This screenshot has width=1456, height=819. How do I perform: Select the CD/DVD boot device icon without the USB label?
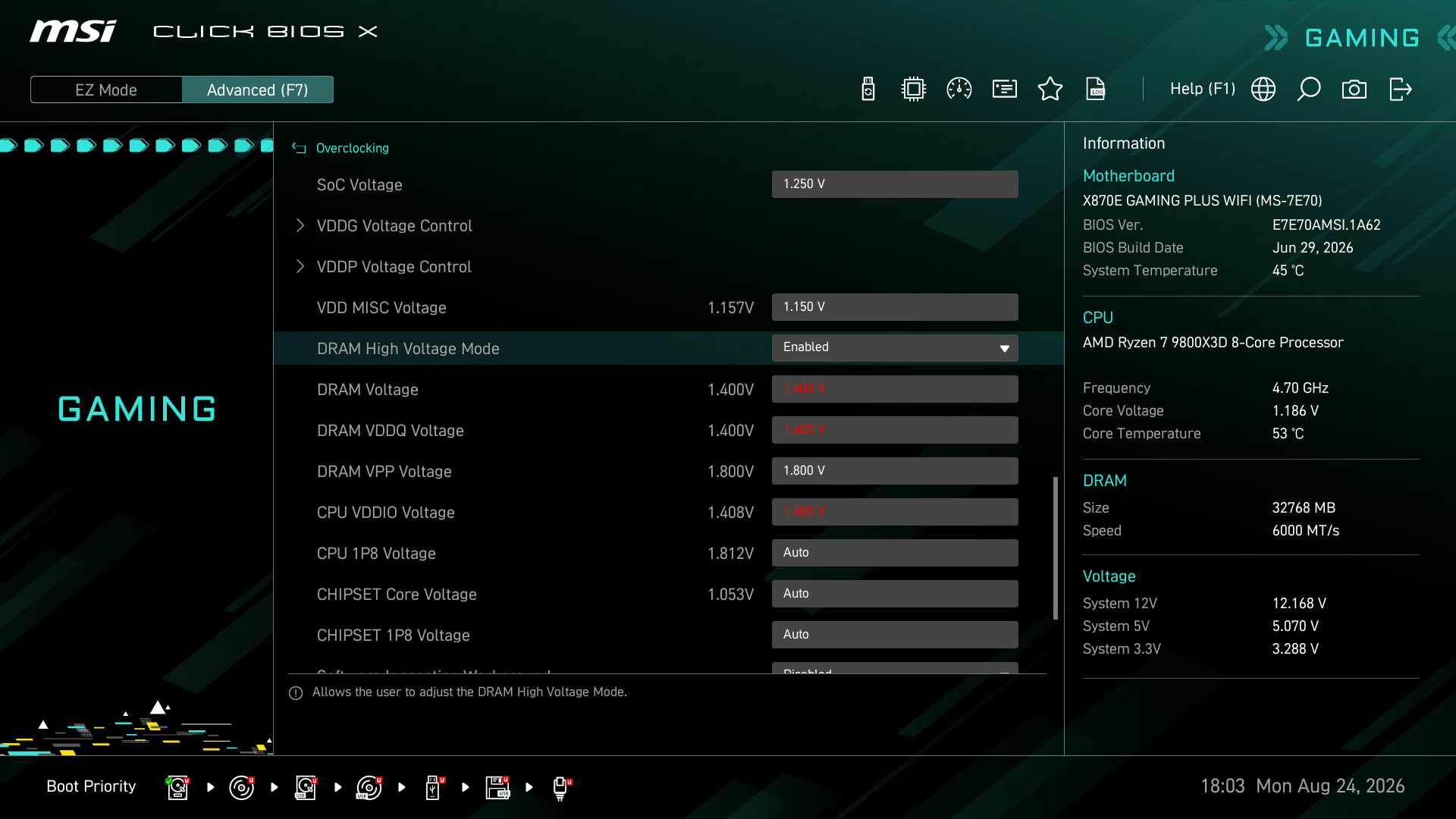pos(242,787)
